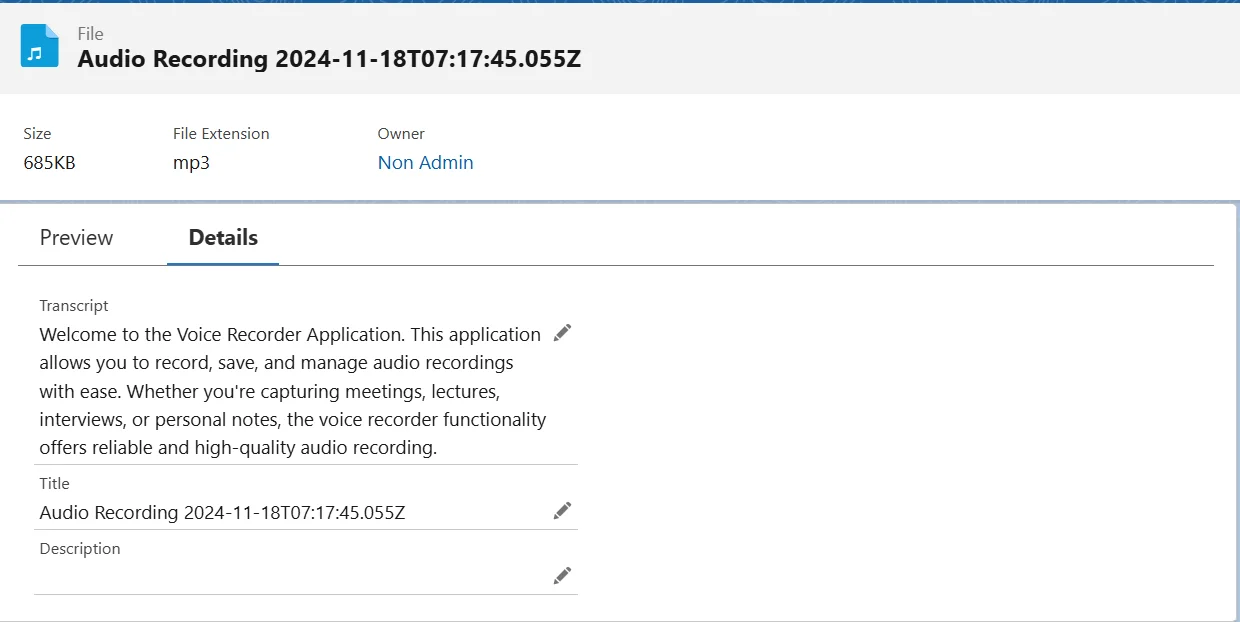Click the mp3 file extension value
Screen dimensions: 1240x622
pyautogui.click(x=192, y=163)
